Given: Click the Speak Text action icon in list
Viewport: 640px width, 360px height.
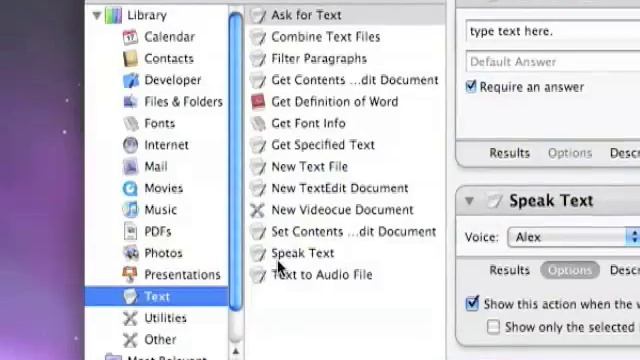Looking at the screenshot, I should point(258,253).
